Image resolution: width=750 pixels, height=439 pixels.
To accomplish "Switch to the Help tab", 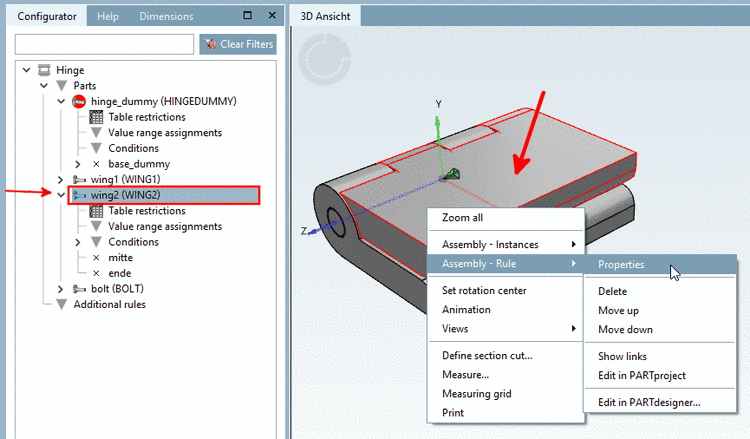I will pos(108,16).
